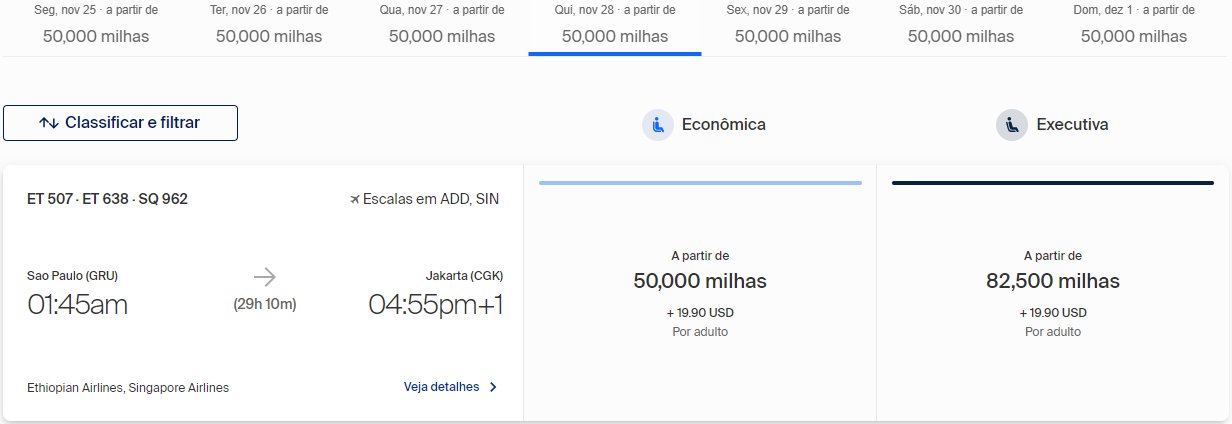The width and height of the screenshot is (1232, 424).
Task: Select the Seg, nov 25 date tab
Action: pyautogui.click(x=96, y=26)
